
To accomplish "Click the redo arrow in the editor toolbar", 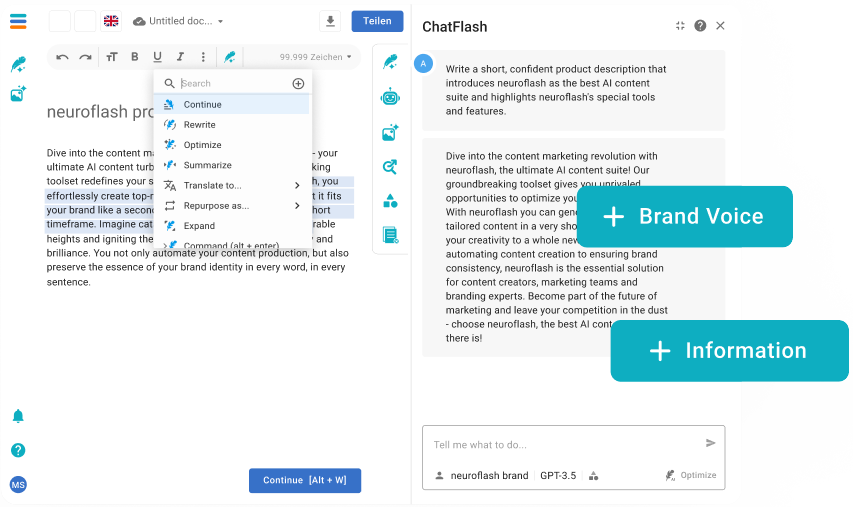I will (85, 57).
